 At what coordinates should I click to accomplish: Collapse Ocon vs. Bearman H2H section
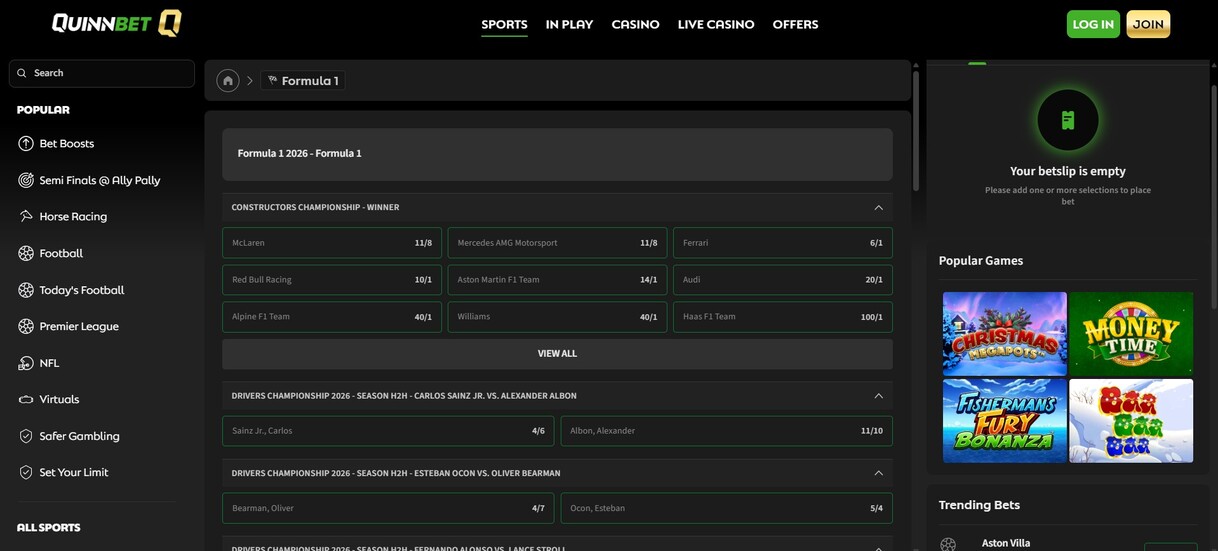click(x=879, y=473)
